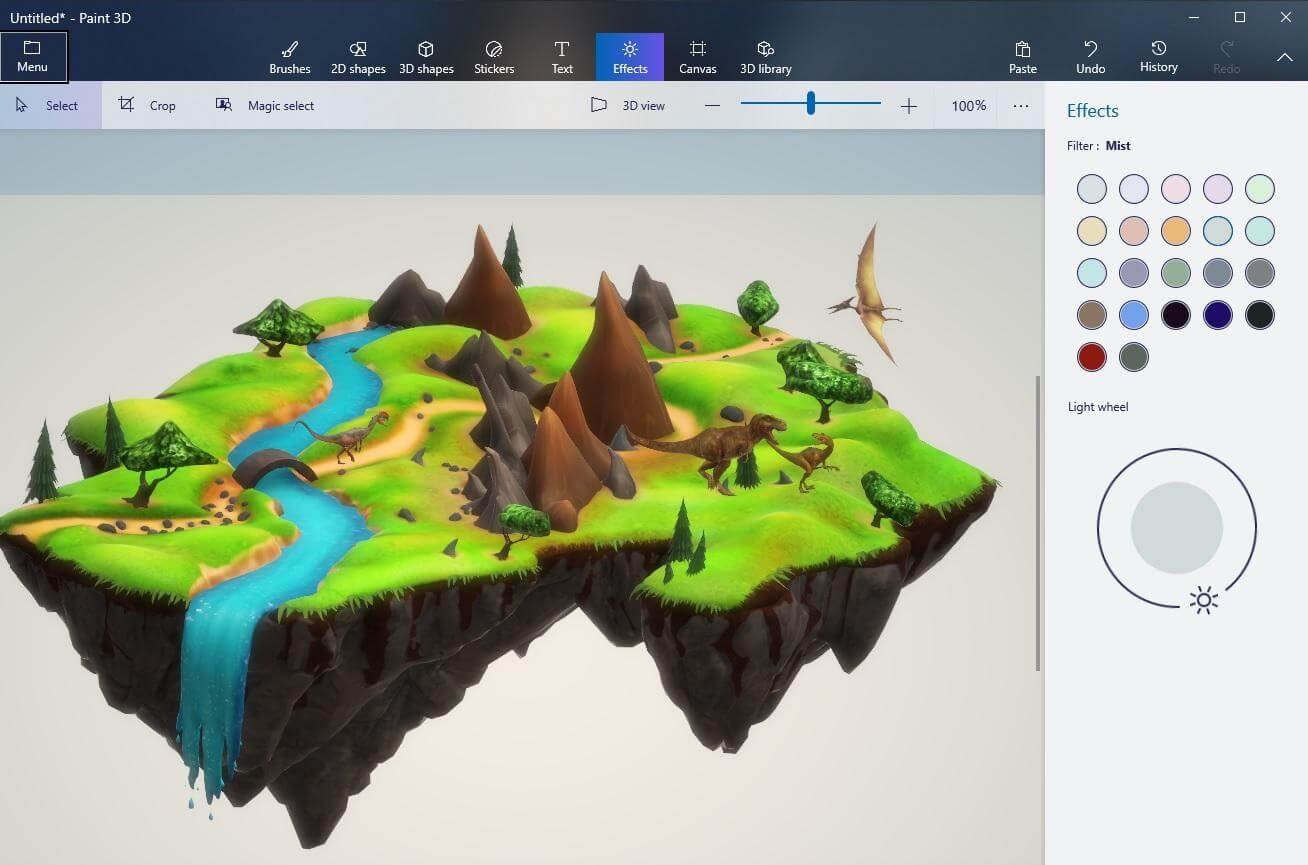This screenshot has width=1308, height=865.
Task: Open the more options ellipsis menu
Action: click(x=1021, y=105)
